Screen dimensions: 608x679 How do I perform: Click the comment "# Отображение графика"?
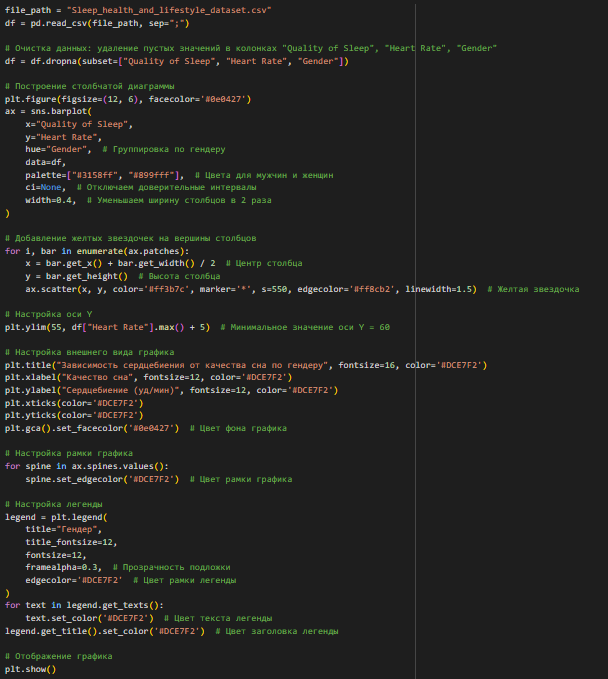pos(58,657)
